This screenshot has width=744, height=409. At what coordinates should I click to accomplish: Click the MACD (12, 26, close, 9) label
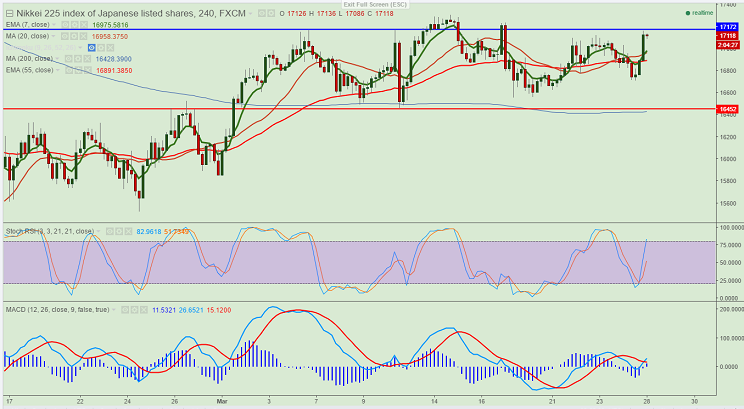pyautogui.click(x=57, y=310)
